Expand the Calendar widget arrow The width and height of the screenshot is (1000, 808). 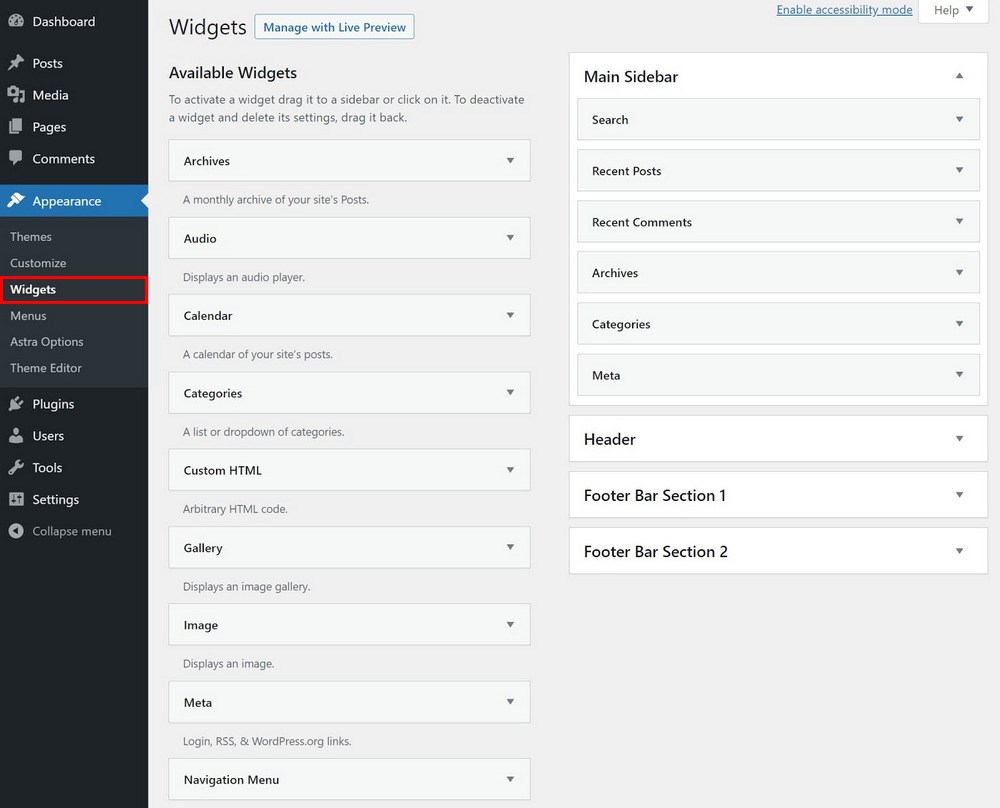pyautogui.click(x=510, y=315)
